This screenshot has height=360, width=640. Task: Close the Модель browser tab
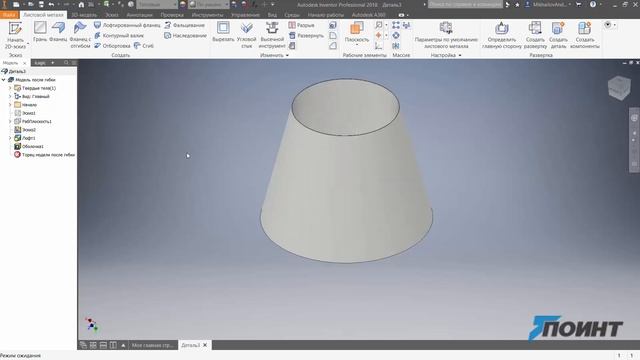[24, 63]
